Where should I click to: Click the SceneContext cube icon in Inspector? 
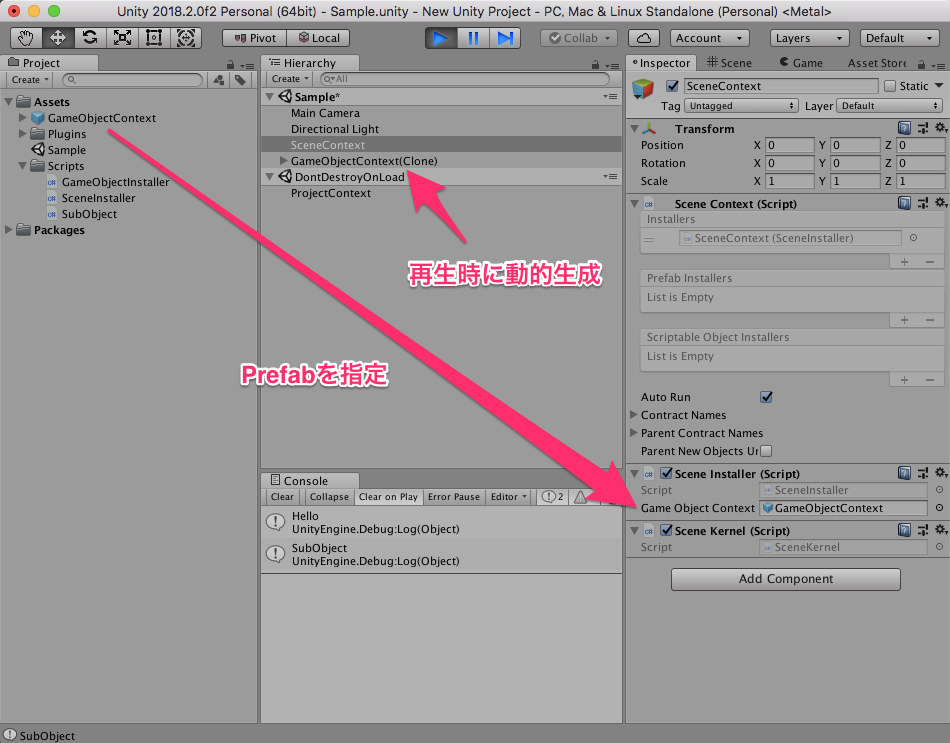point(643,88)
